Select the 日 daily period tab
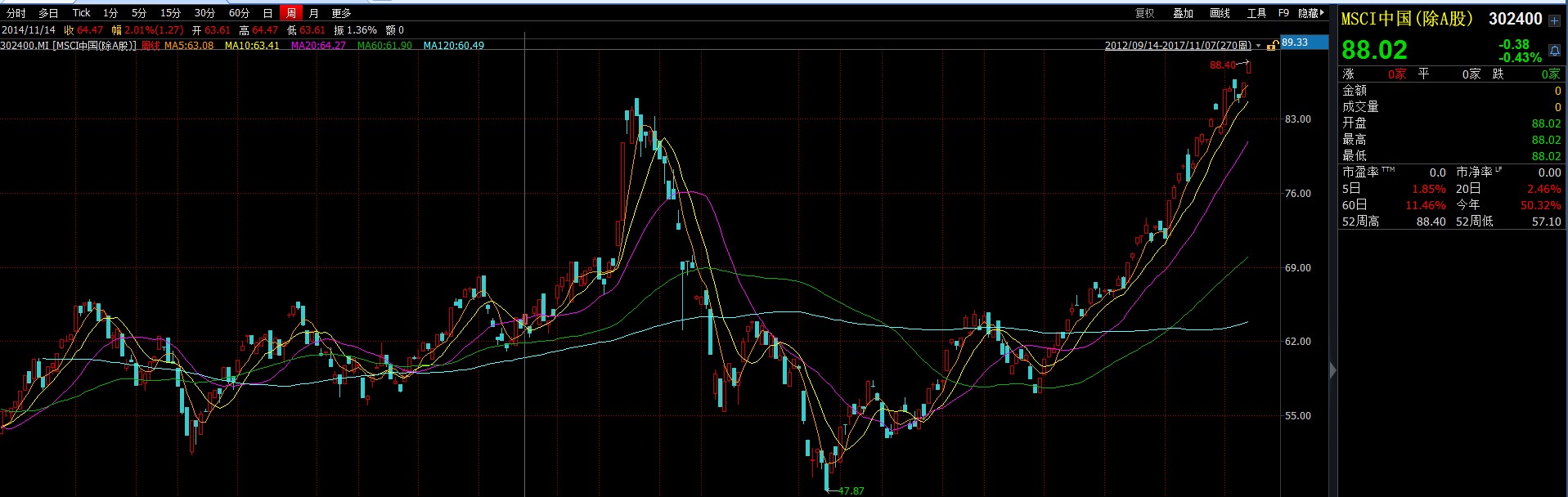 coord(267,13)
